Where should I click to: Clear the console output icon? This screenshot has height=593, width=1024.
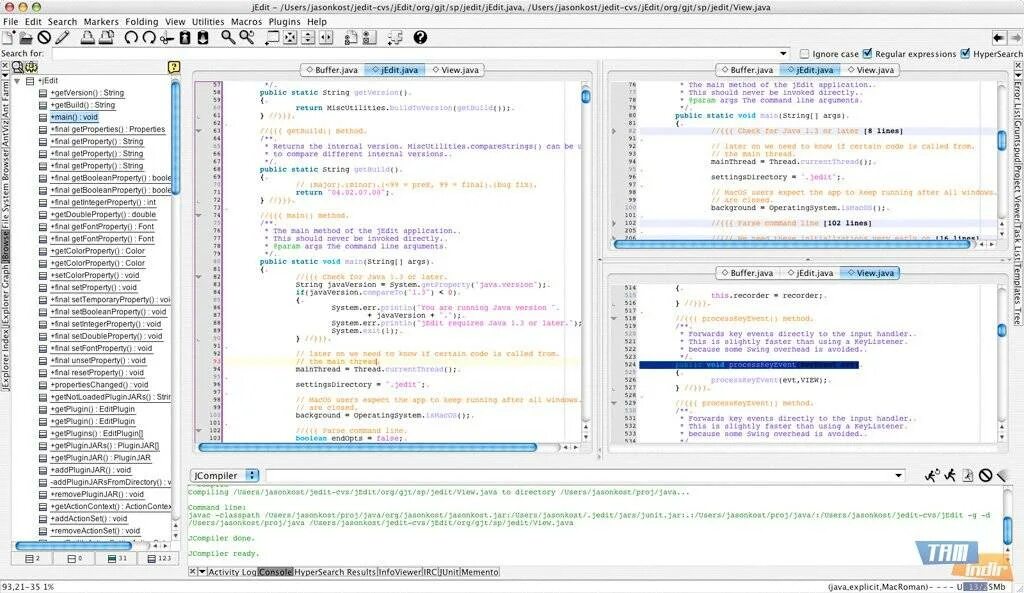[1002, 475]
